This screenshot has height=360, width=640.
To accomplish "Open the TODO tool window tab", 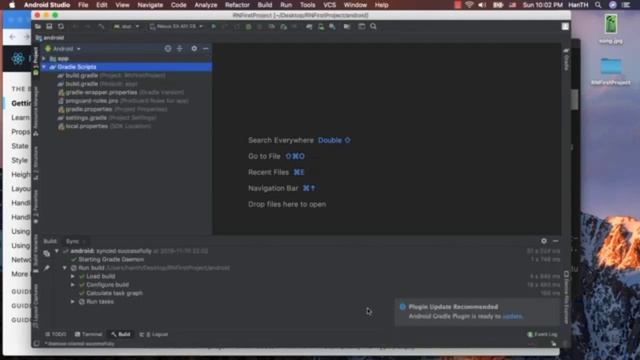I will pyautogui.click(x=56, y=334).
